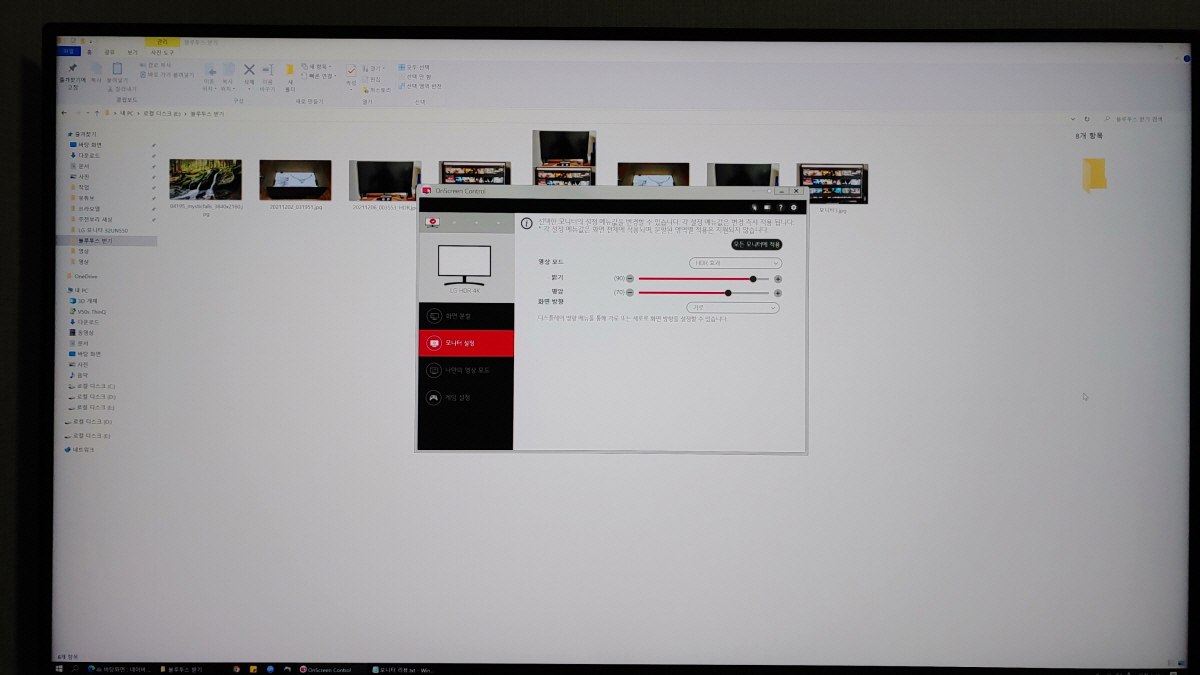The height and width of the screenshot is (675, 1200).
Task: Select the 모니터 설정 sidebar entry
Action: (x=465, y=343)
